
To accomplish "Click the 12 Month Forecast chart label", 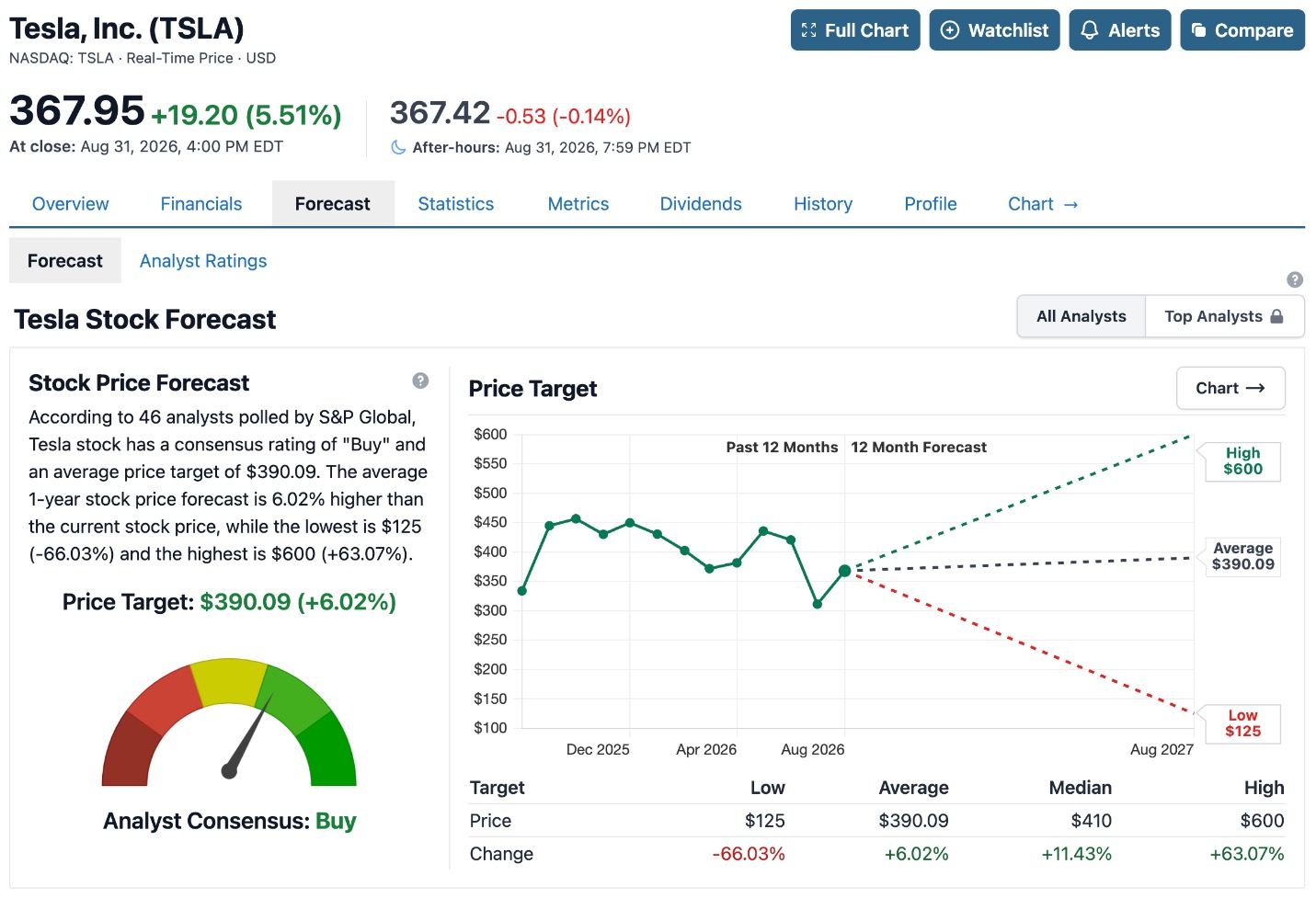I will pyautogui.click(x=919, y=447).
